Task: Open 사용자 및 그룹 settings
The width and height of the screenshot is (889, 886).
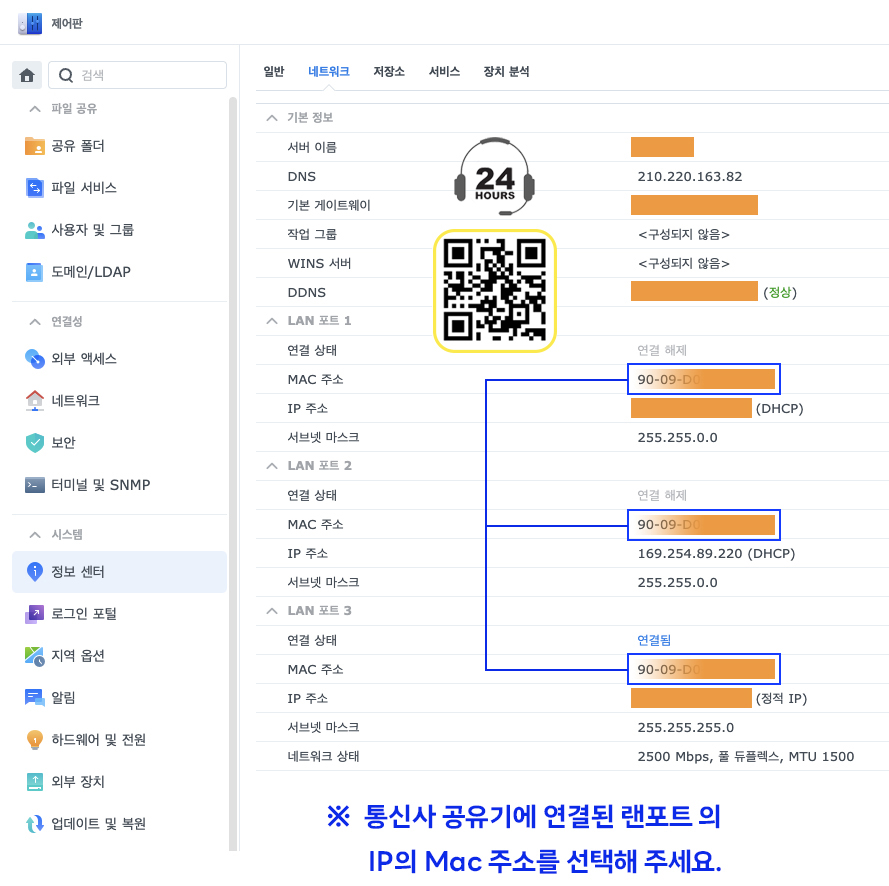Action: 120,230
